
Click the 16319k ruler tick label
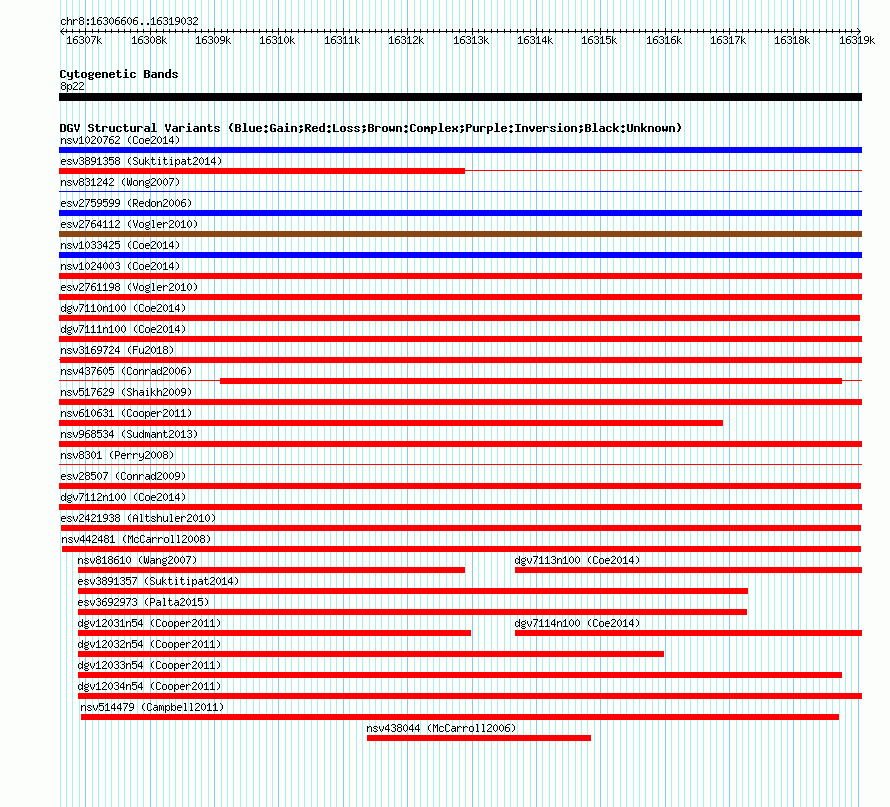tap(857, 40)
